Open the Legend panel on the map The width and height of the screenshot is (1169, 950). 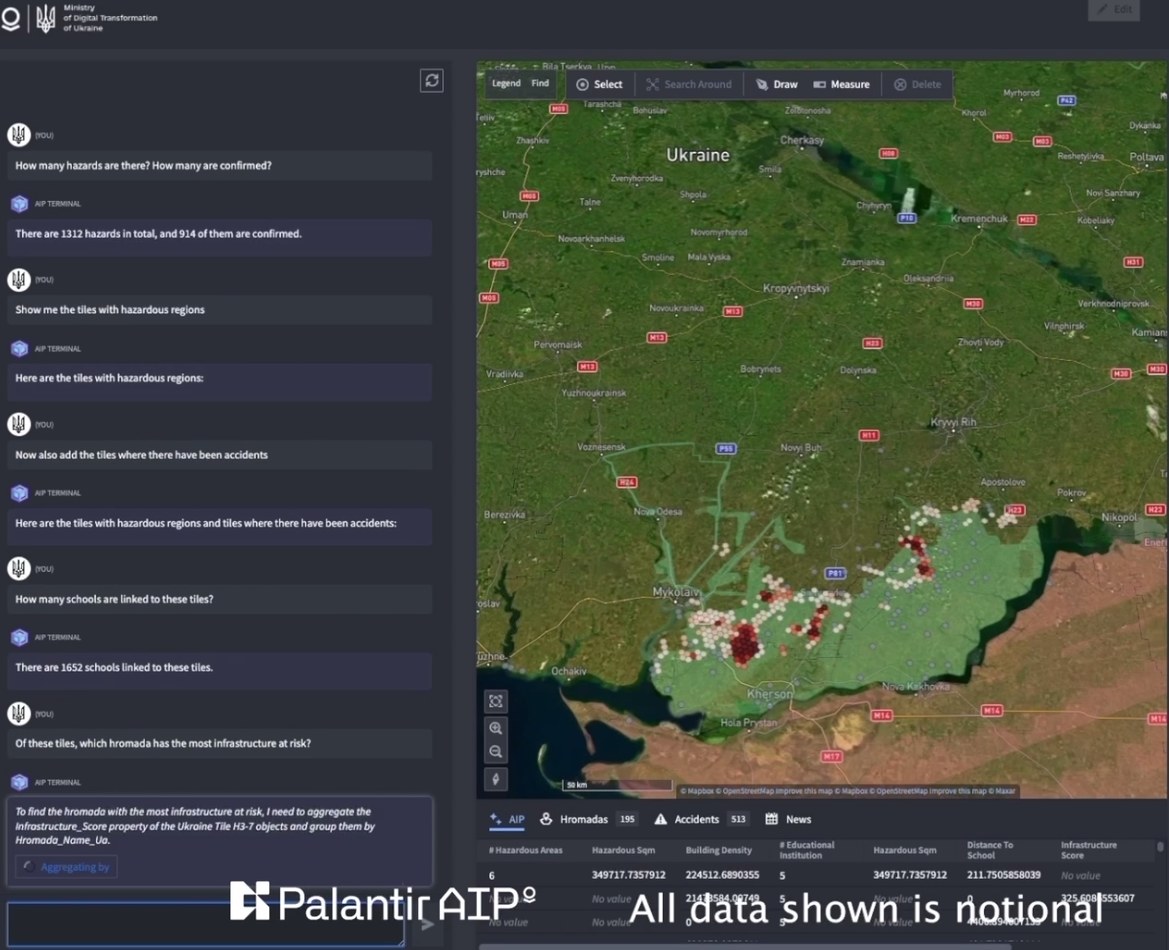pyautogui.click(x=506, y=84)
